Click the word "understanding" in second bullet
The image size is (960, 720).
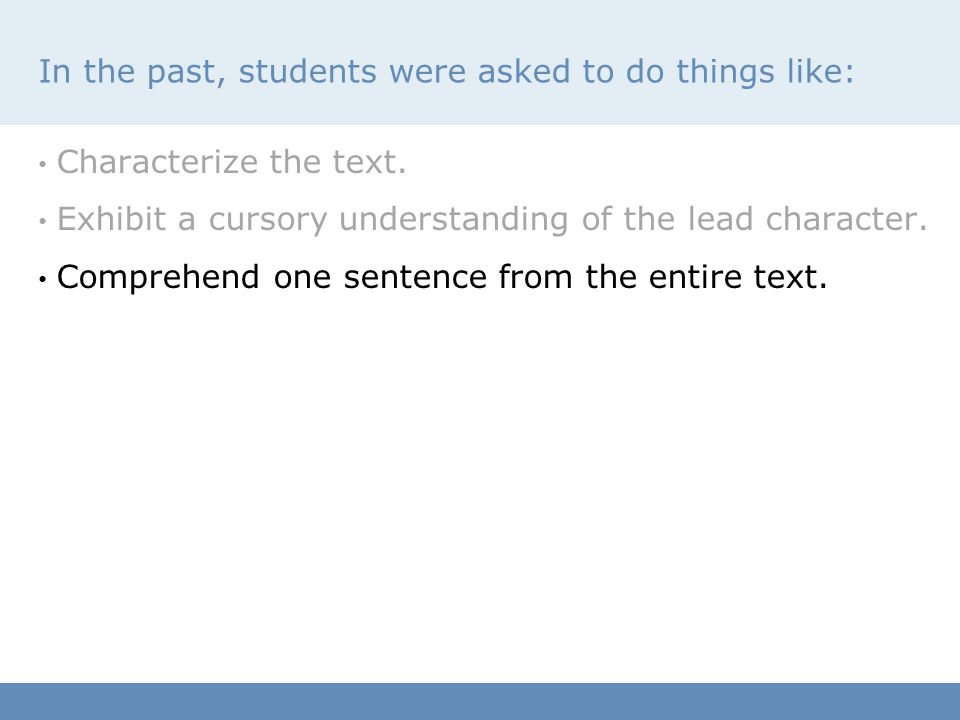point(454,219)
